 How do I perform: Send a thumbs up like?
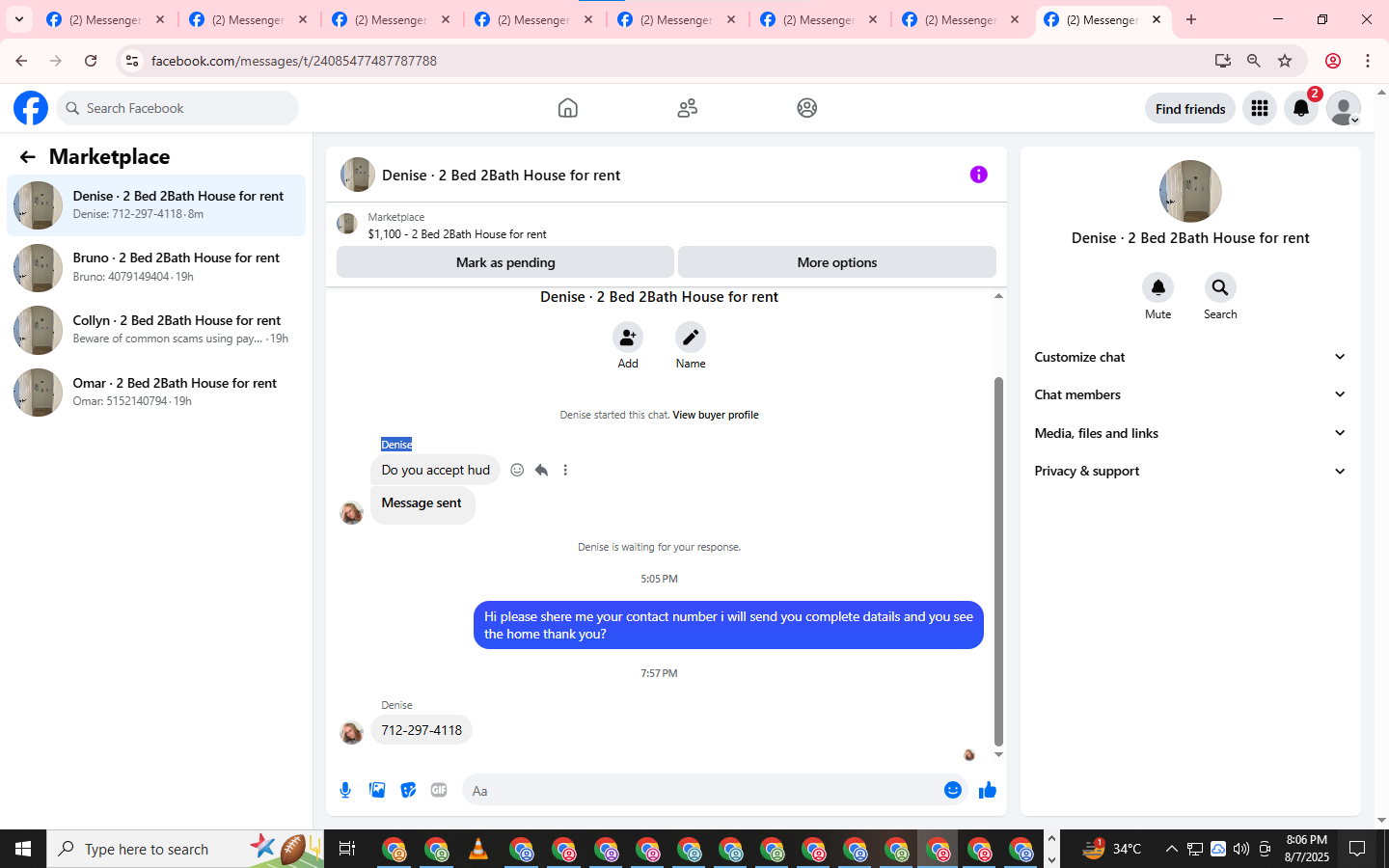[x=988, y=790]
